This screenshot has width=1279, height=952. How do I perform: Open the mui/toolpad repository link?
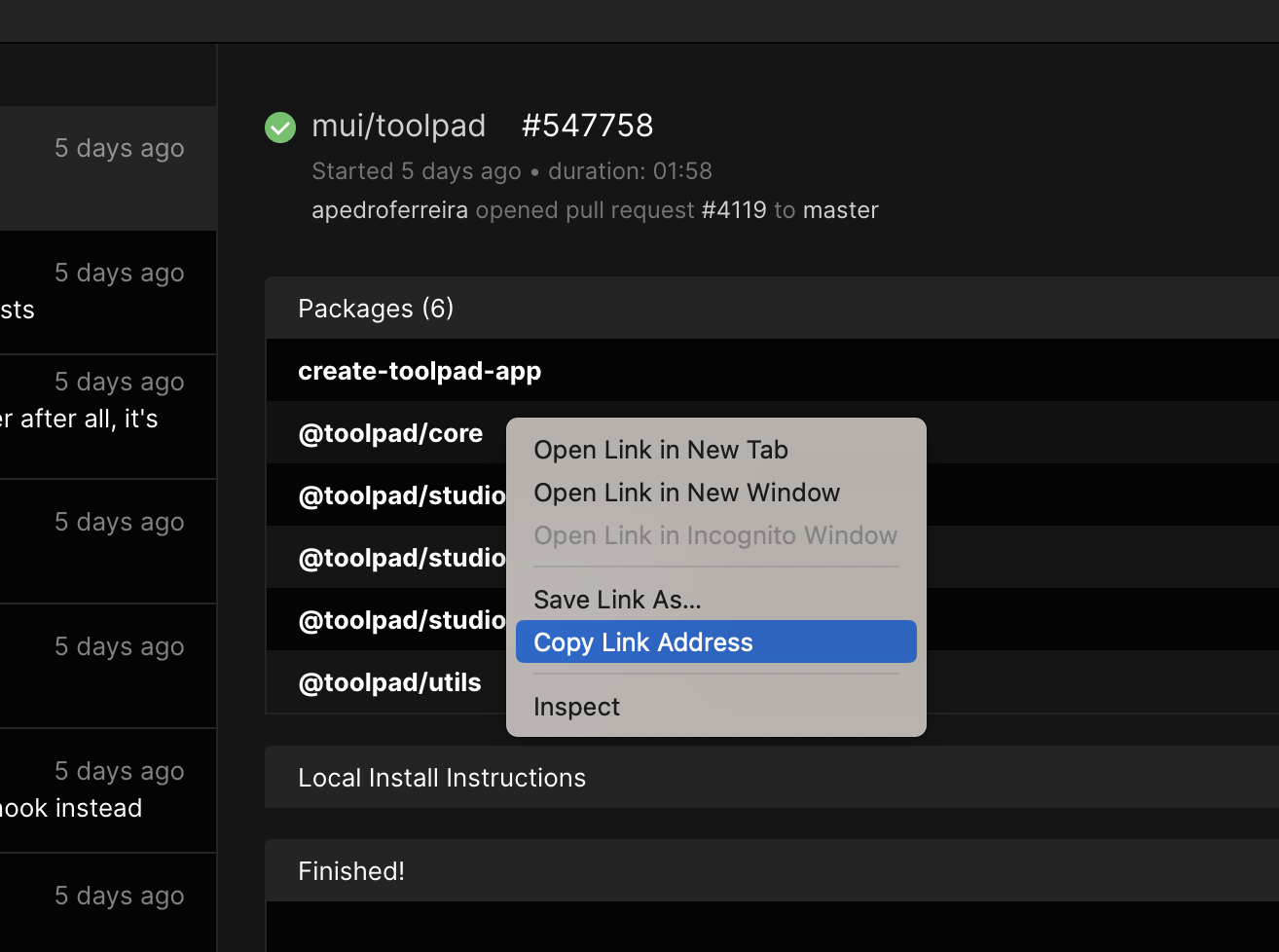click(x=398, y=126)
